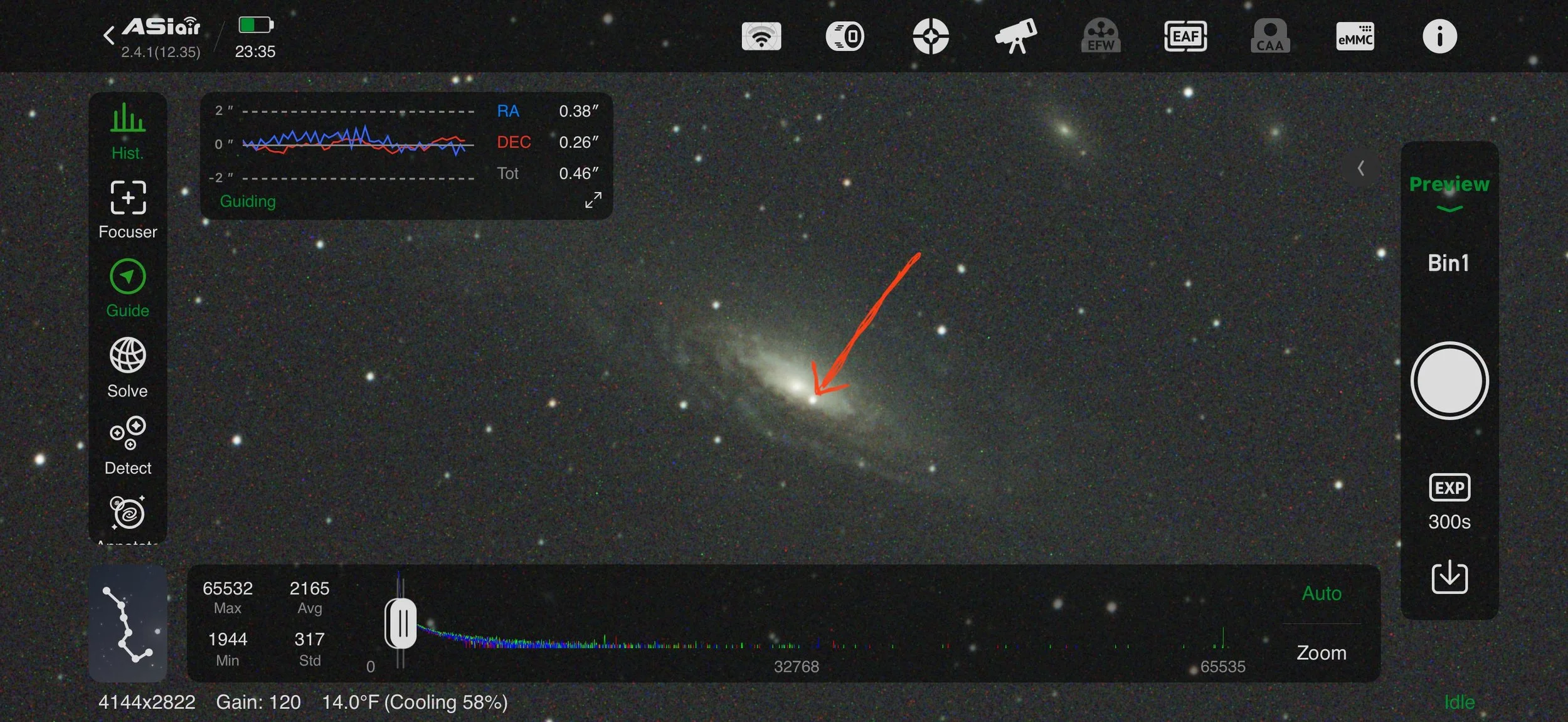Image resolution: width=1568 pixels, height=722 pixels.
Task: Open the Preview mode dropdown
Action: tap(1449, 191)
